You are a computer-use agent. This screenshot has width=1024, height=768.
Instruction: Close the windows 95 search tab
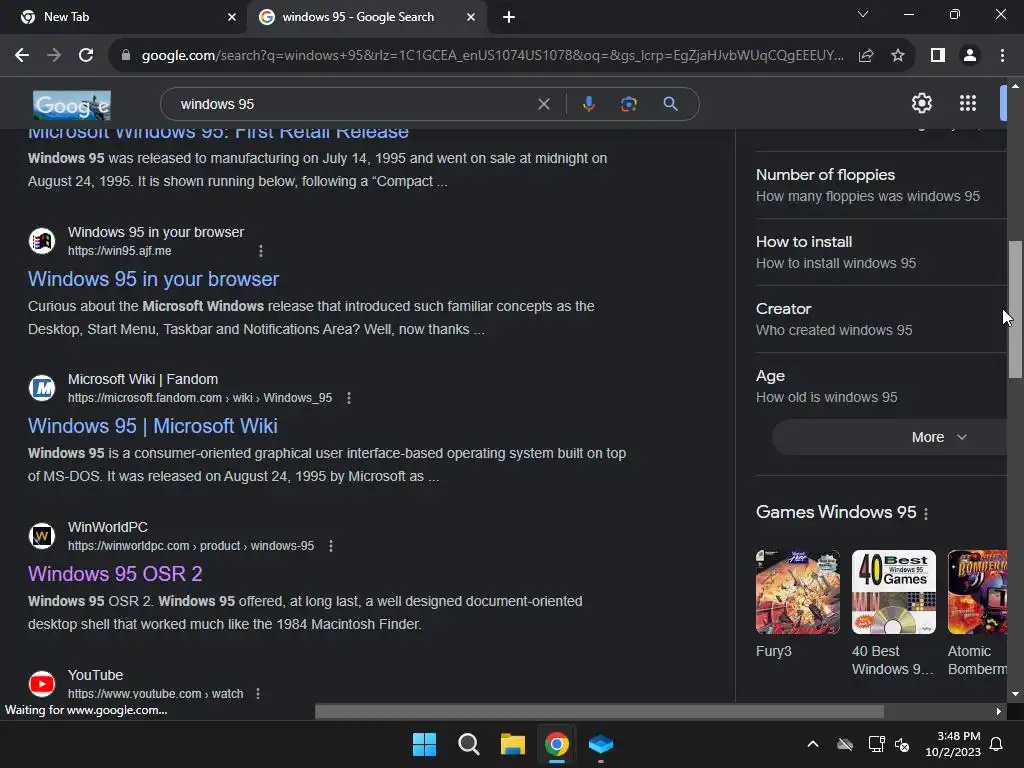[x=471, y=17]
